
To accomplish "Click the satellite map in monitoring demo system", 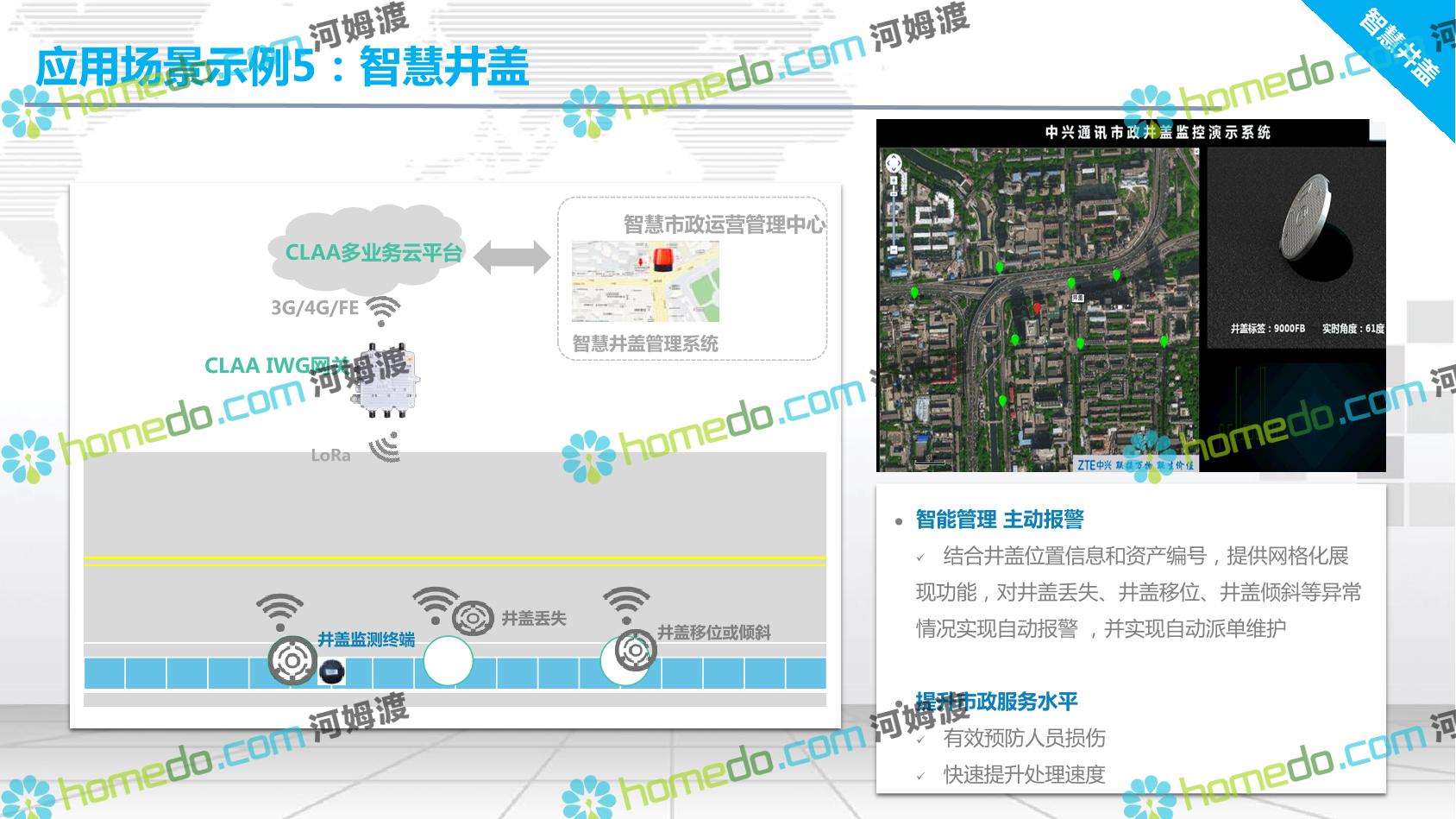I will [x=1039, y=310].
